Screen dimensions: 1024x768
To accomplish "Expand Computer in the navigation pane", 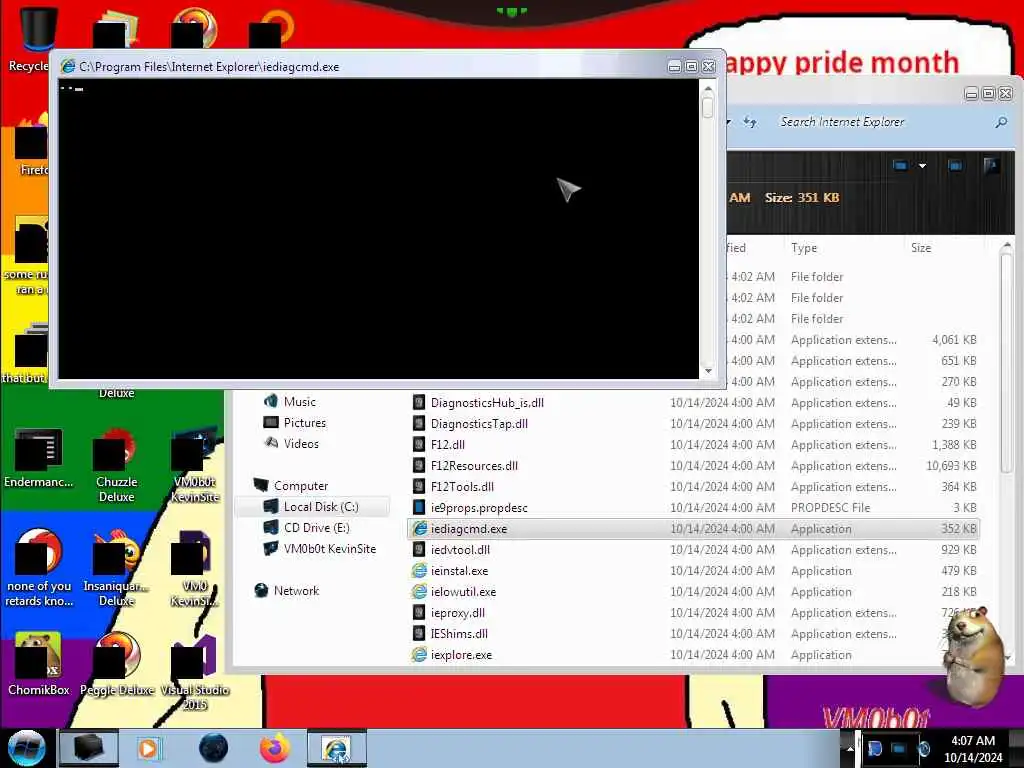I will (x=300, y=486).
